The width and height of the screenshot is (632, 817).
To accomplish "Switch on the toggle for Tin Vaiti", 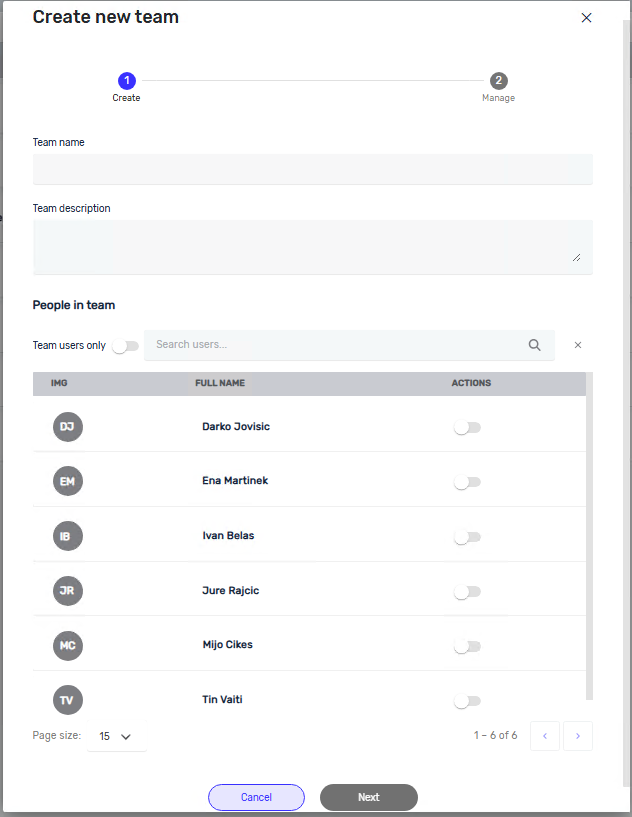I will pos(467,701).
